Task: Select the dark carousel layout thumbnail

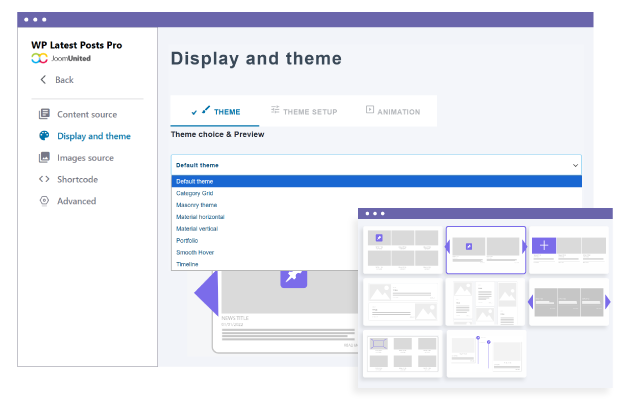Action: (x=569, y=302)
